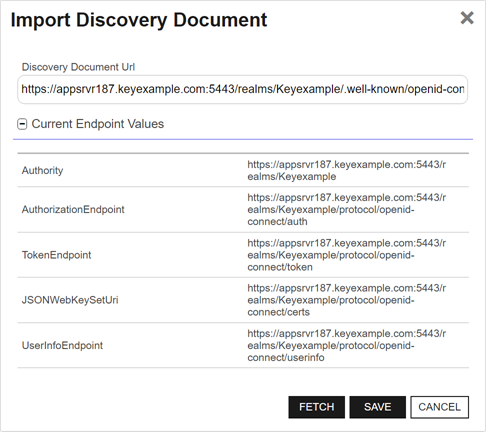This screenshot has width=486, height=432.
Task: Select the TokenEndpoint row label
Action: pos(56,255)
